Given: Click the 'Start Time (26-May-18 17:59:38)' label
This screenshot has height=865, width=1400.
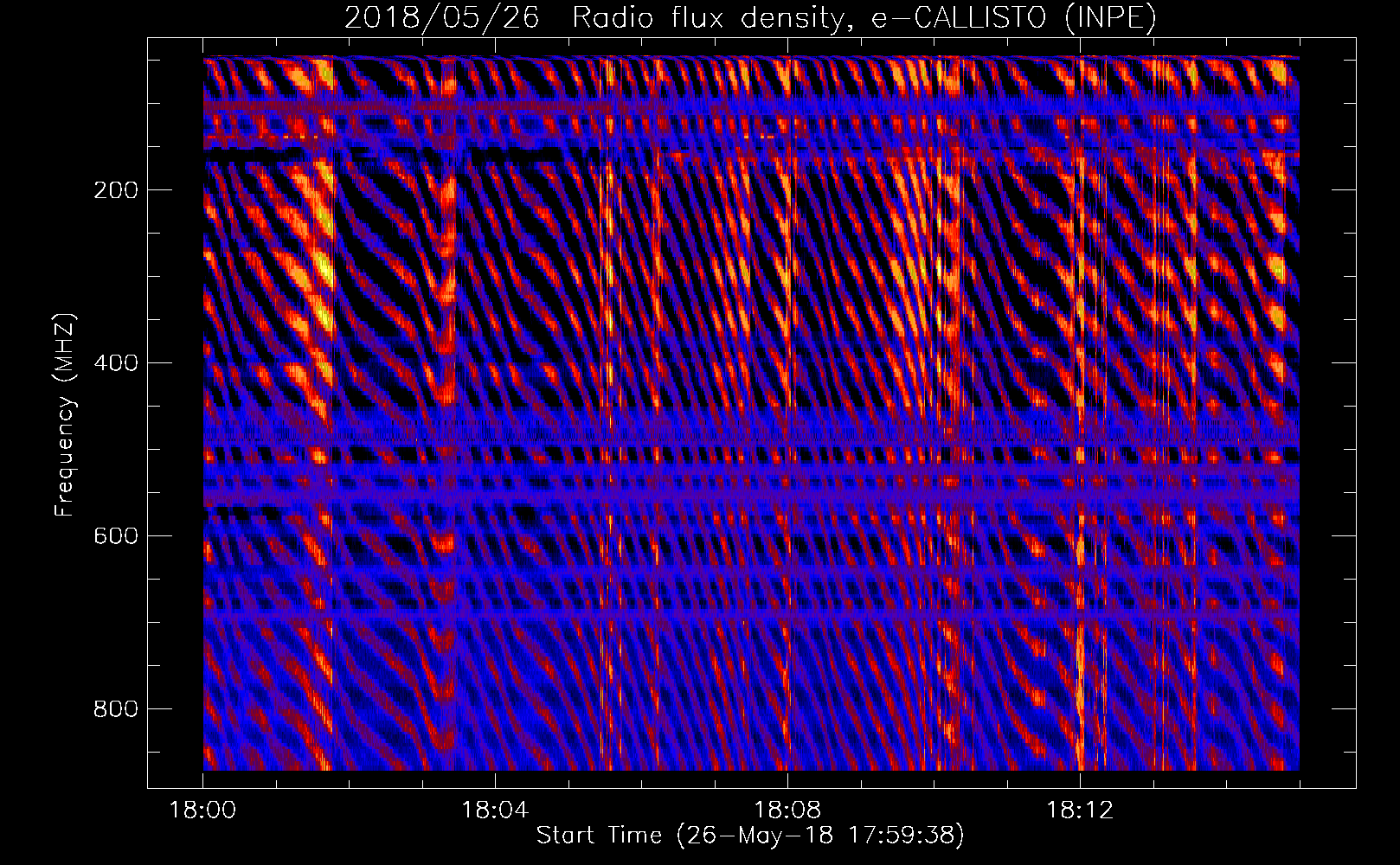Looking at the screenshot, I should pos(750,836).
